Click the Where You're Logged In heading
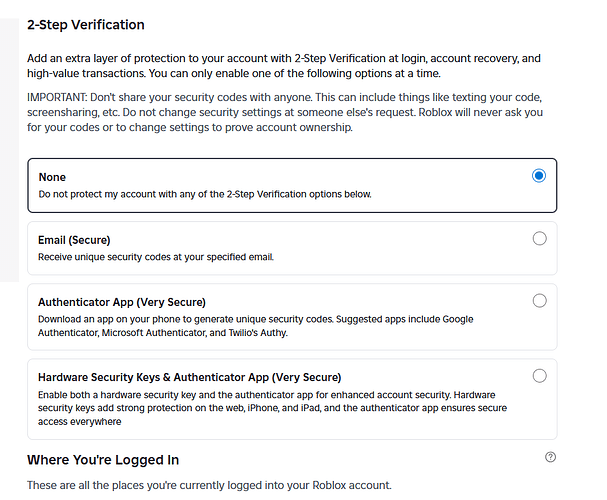The width and height of the screenshot is (607, 500). click(103, 460)
